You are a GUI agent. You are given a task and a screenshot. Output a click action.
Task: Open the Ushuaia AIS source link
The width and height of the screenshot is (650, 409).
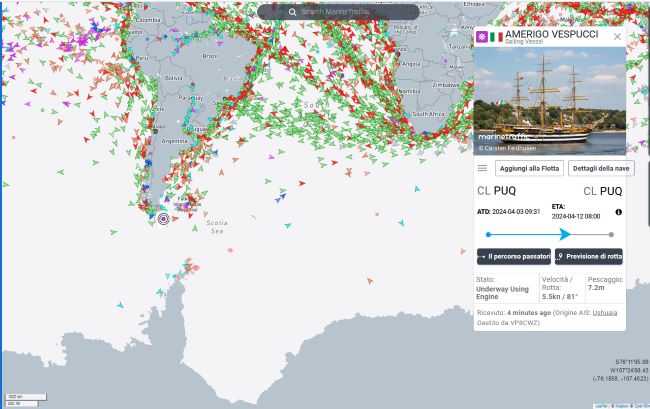pos(604,312)
